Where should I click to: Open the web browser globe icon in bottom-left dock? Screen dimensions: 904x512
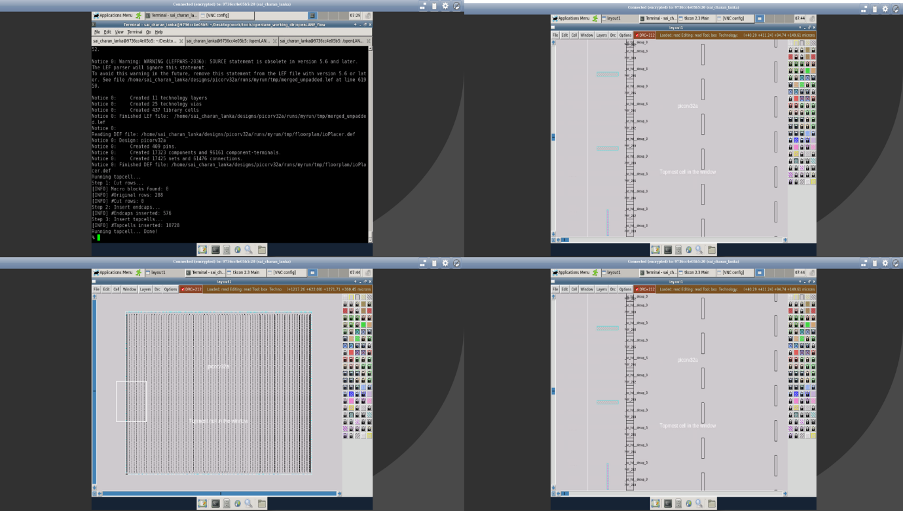[x=238, y=505]
